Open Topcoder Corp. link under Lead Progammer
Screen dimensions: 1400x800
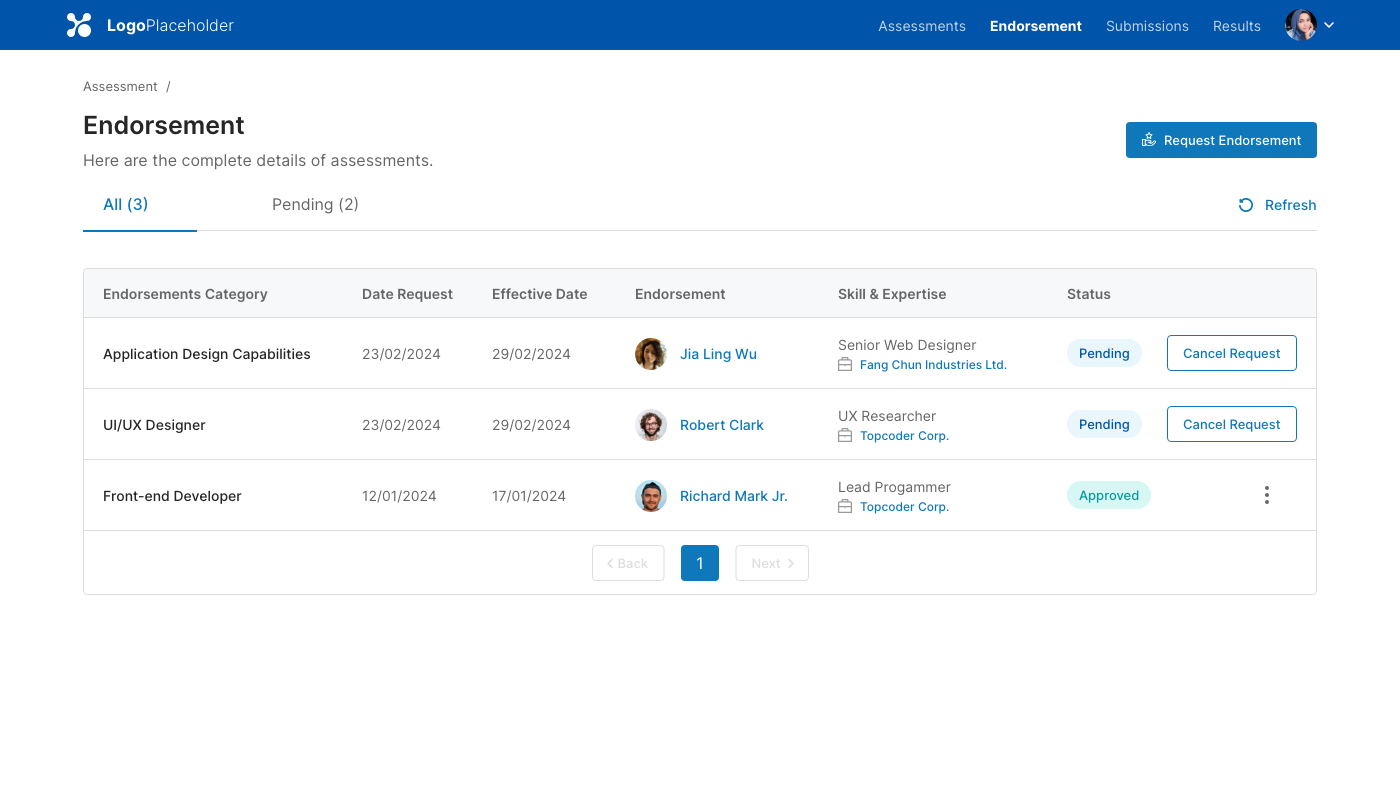pos(904,507)
